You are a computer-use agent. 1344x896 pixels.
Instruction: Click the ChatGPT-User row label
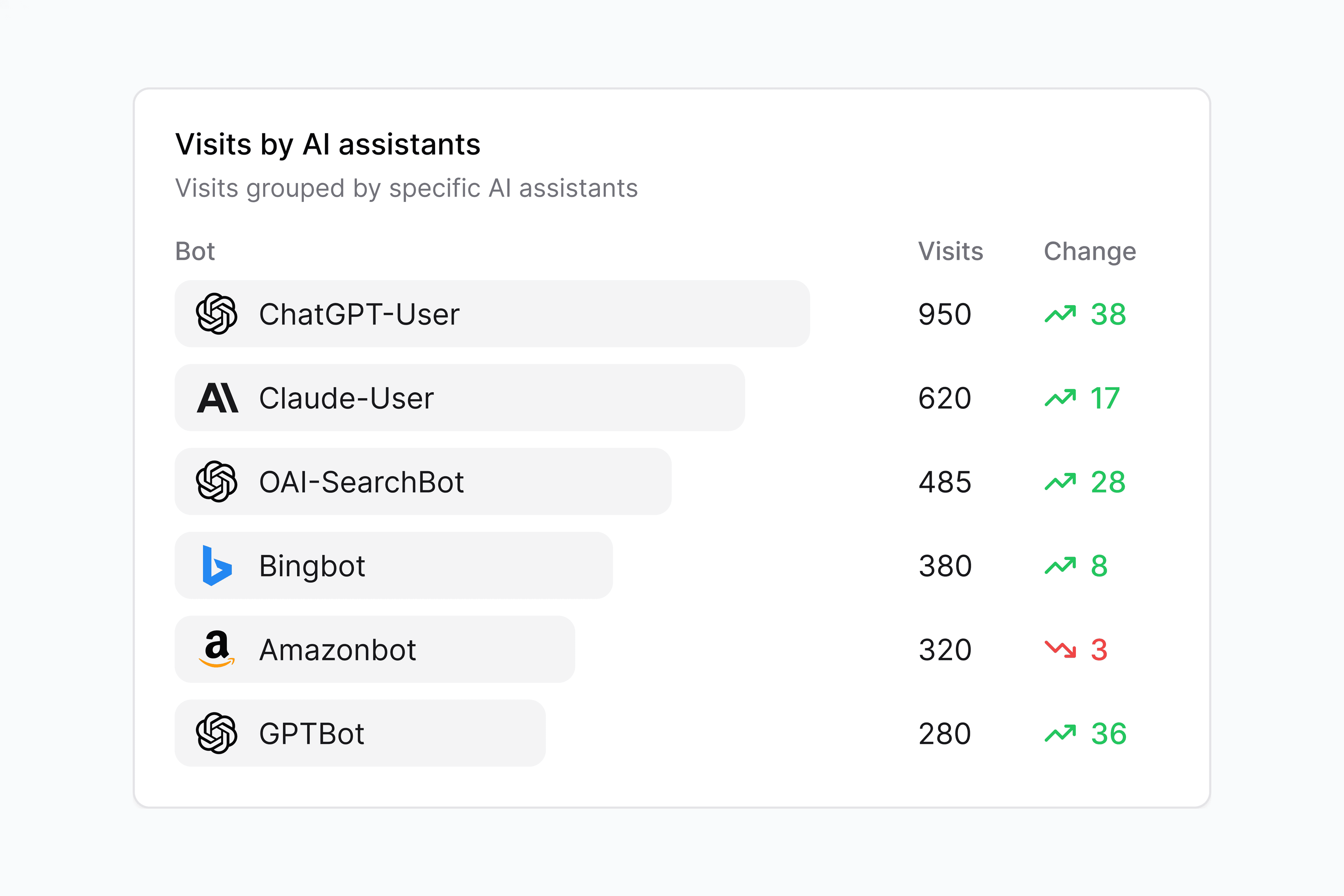coord(359,314)
